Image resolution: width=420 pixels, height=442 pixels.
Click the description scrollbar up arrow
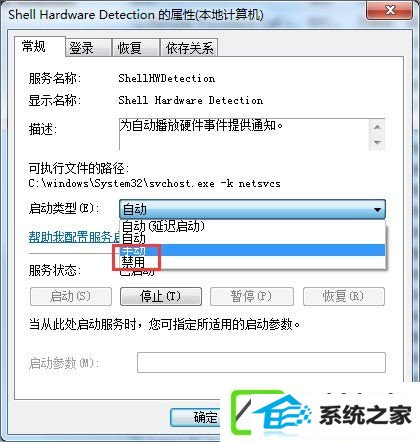(377, 127)
